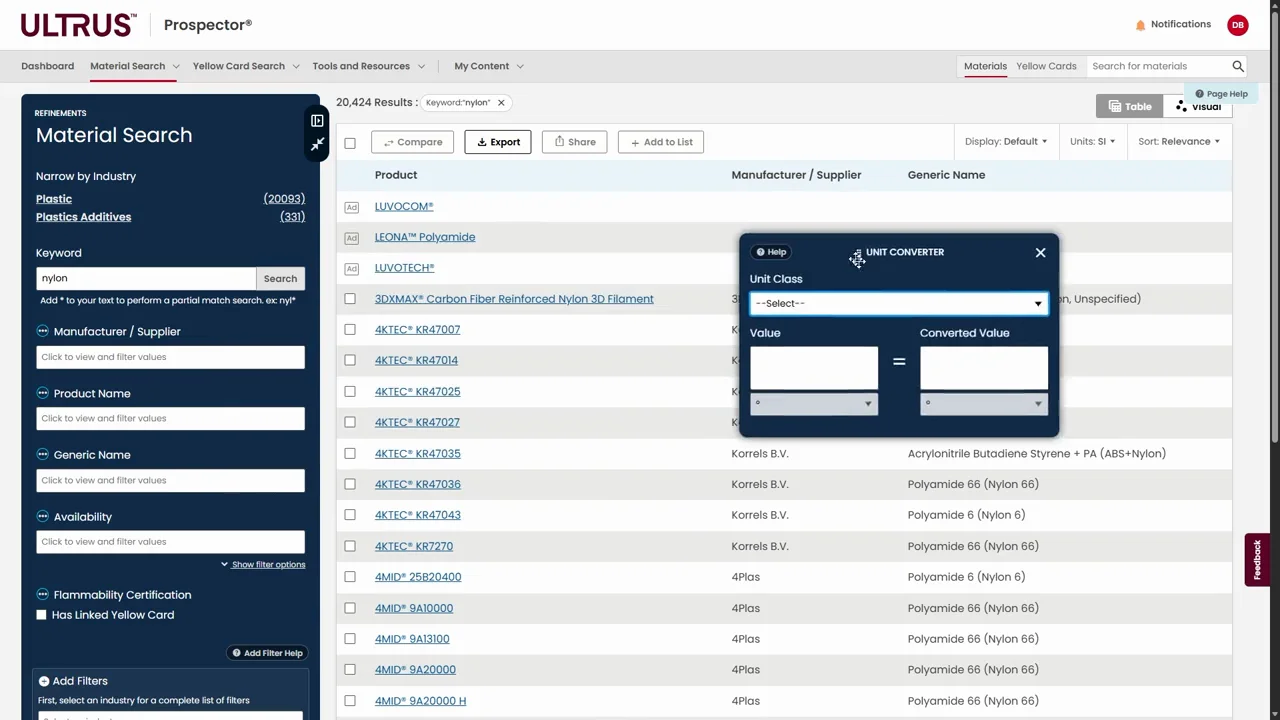The image size is (1280, 720).
Task: Select checkbox for 4KTEC KR47007
Action: (x=350, y=330)
